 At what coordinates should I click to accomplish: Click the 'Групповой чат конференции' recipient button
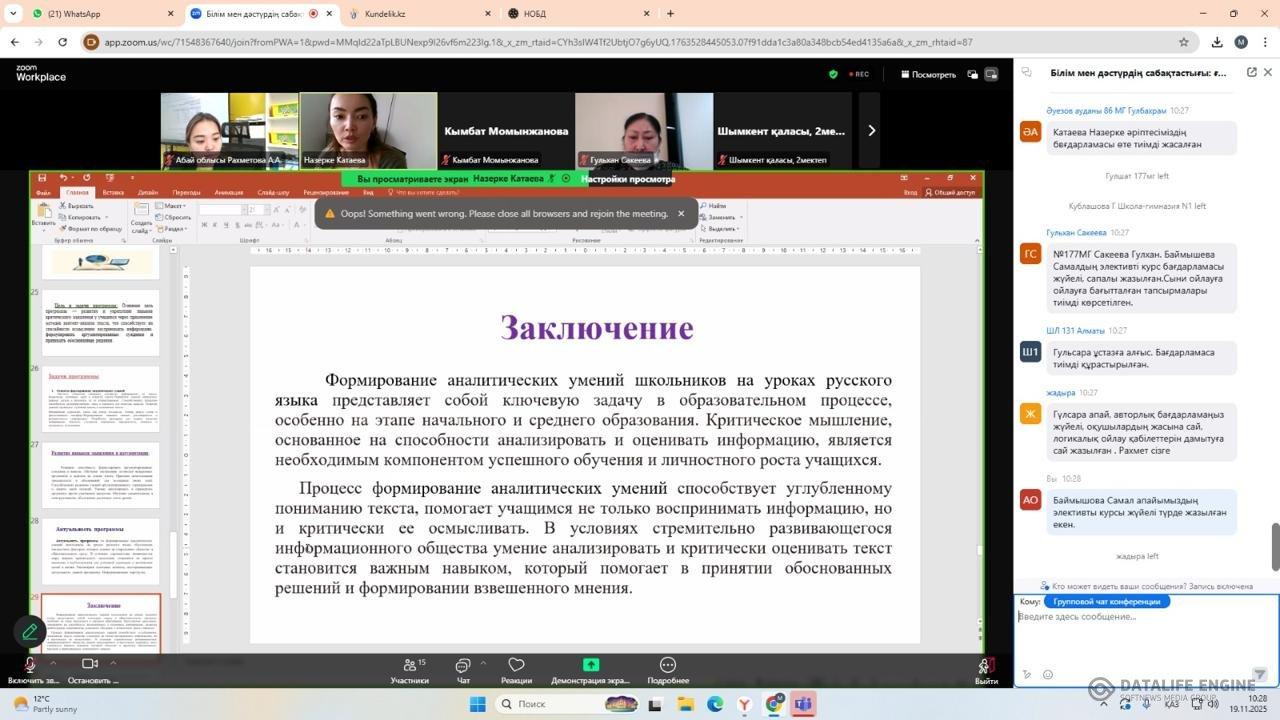1107,602
